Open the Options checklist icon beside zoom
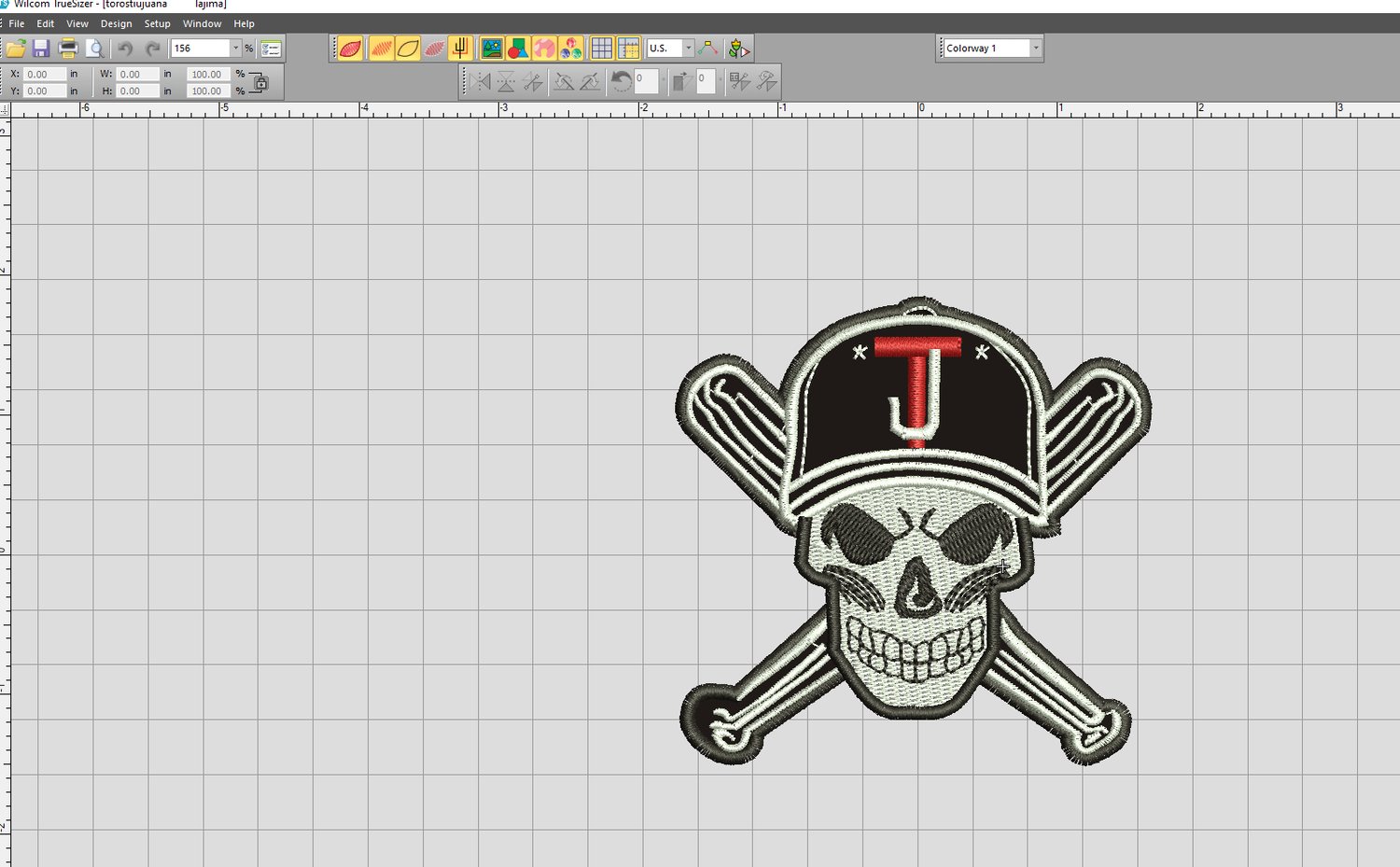Screen dimensions: 1400x867 pyautogui.click(x=272, y=48)
